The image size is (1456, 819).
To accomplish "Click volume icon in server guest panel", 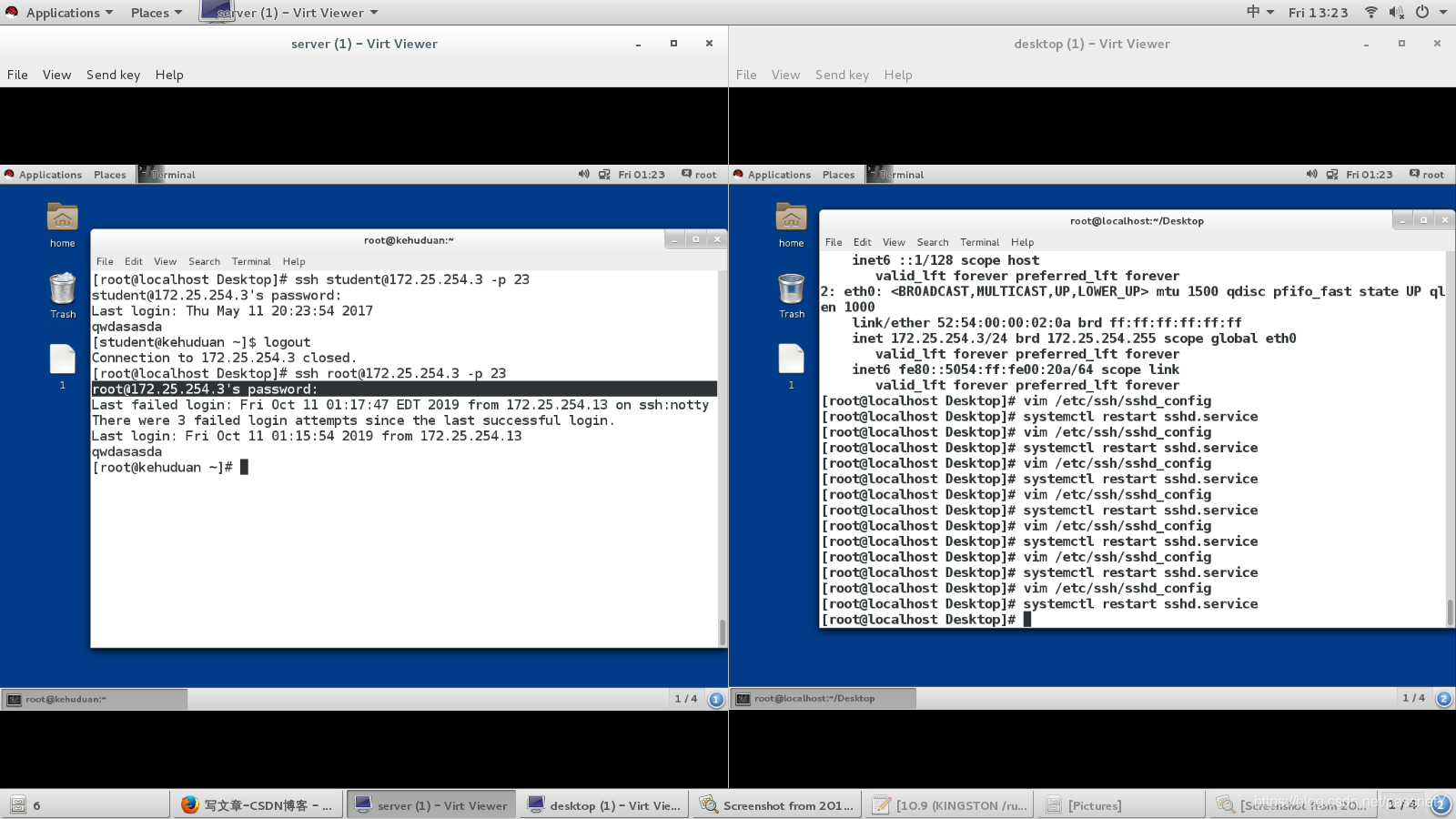I will pos(583,174).
